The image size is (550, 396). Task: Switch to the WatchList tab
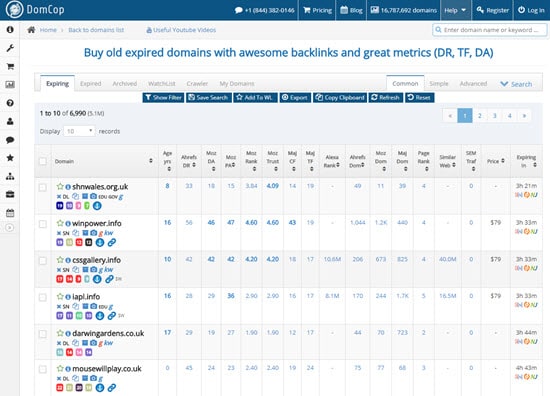pyautogui.click(x=162, y=84)
